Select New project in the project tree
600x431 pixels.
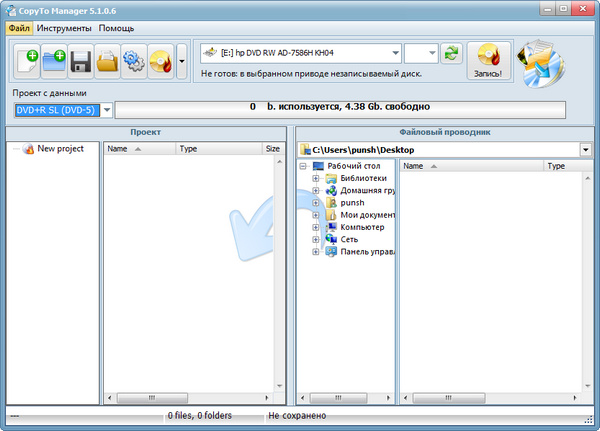tap(60, 149)
